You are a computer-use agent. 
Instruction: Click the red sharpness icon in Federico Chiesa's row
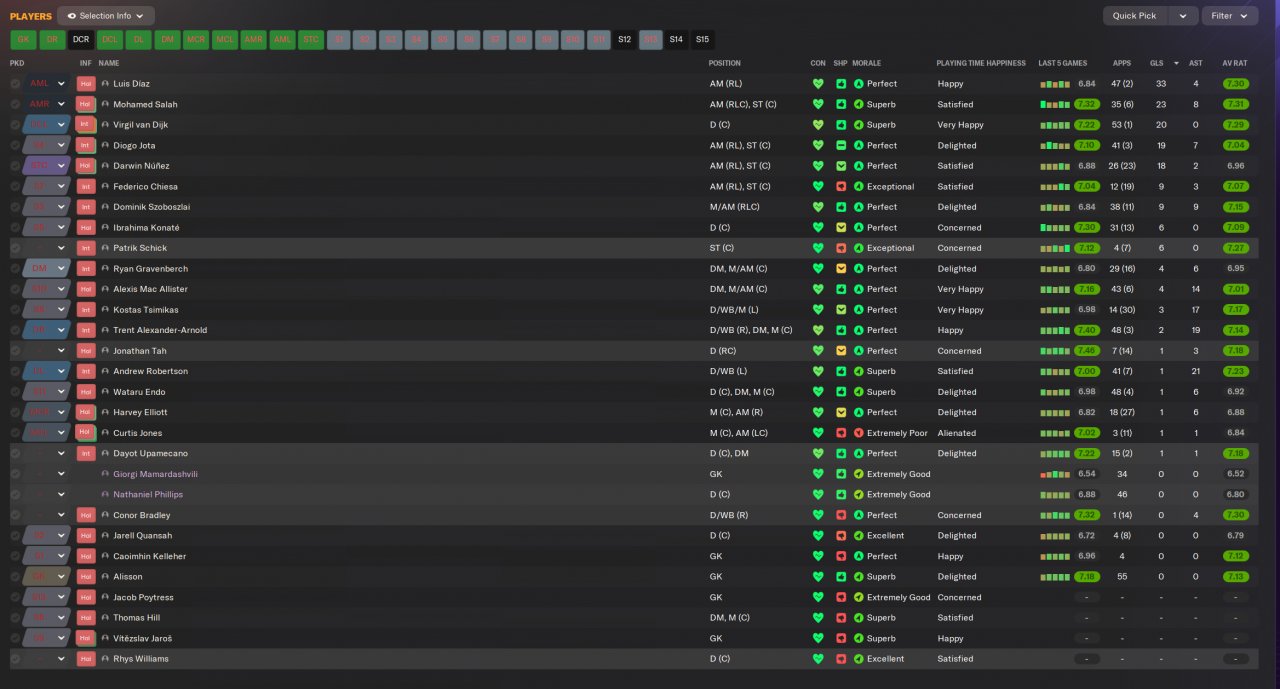click(x=841, y=187)
